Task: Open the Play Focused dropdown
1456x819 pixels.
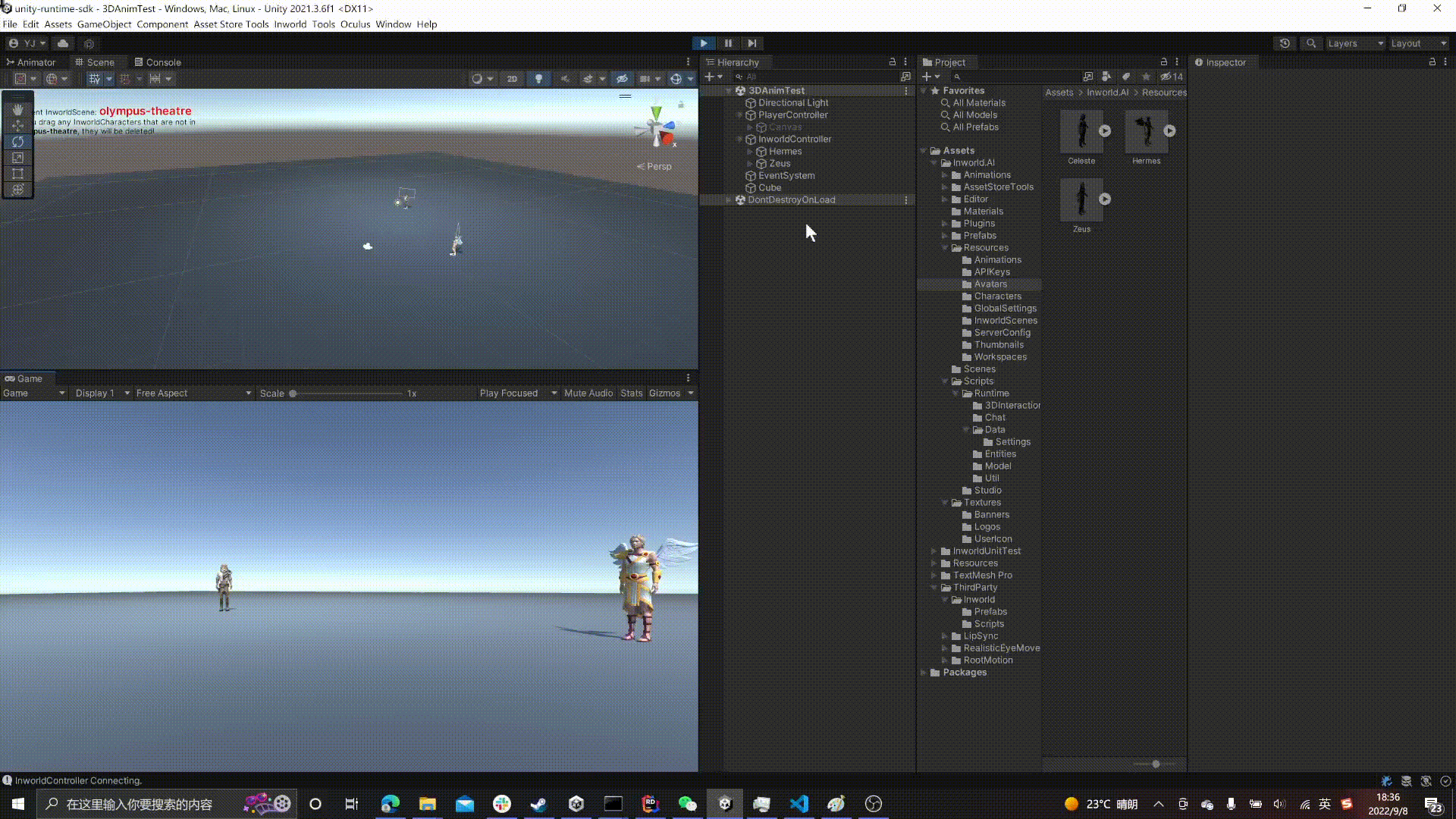Action: coord(518,393)
